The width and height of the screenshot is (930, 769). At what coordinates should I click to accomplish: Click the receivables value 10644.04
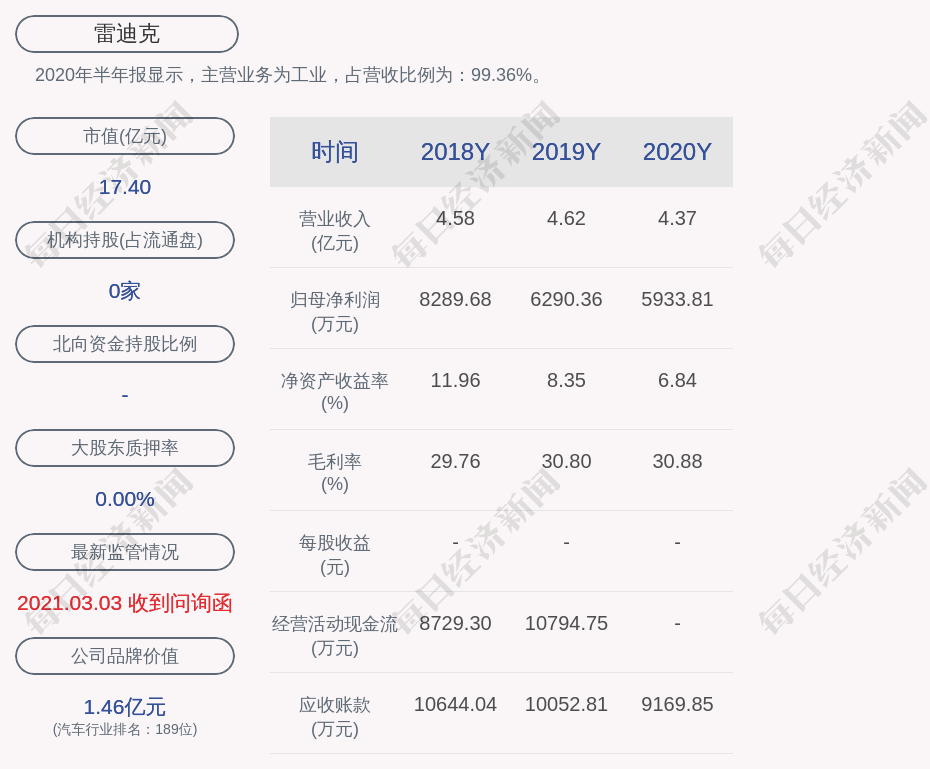pyautogui.click(x=456, y=704)
